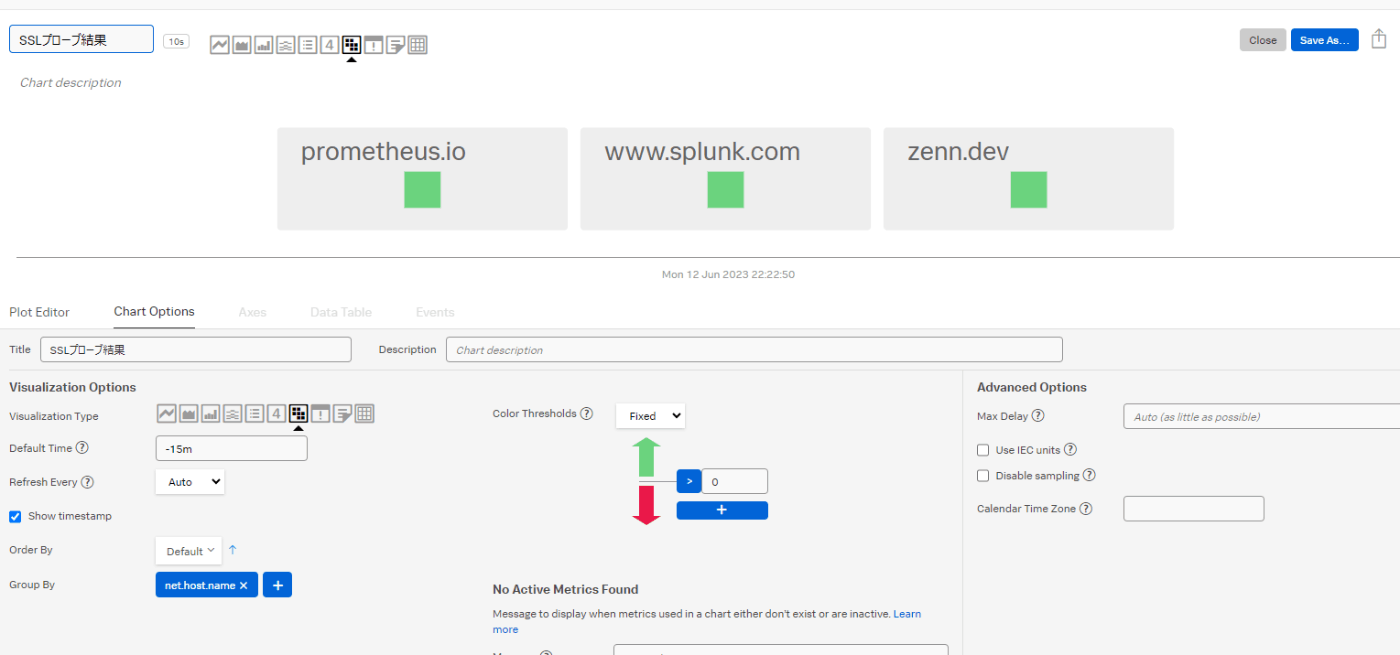Choose Heatmap in Visualization Type row
The image size is (1400, 655).
click(x=298, y=414)
